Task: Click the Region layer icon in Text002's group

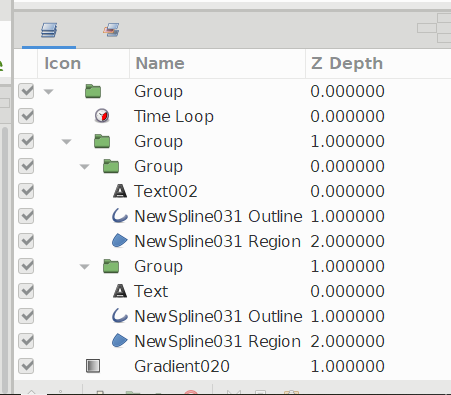Action: [x=120, y=241]
